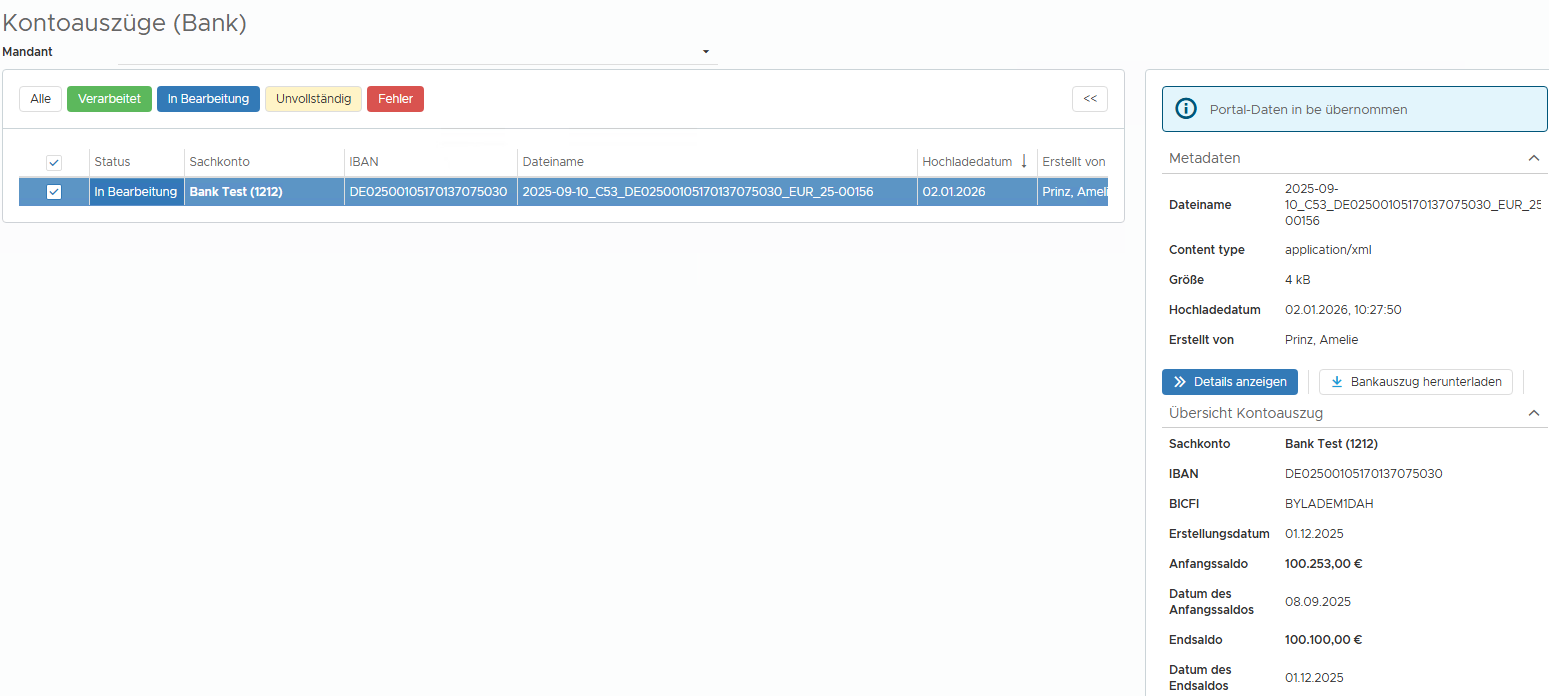Click the double-chevron icon on Details anzeigen
This screenshot has height=696, width=1549.
pos(1180,382)
